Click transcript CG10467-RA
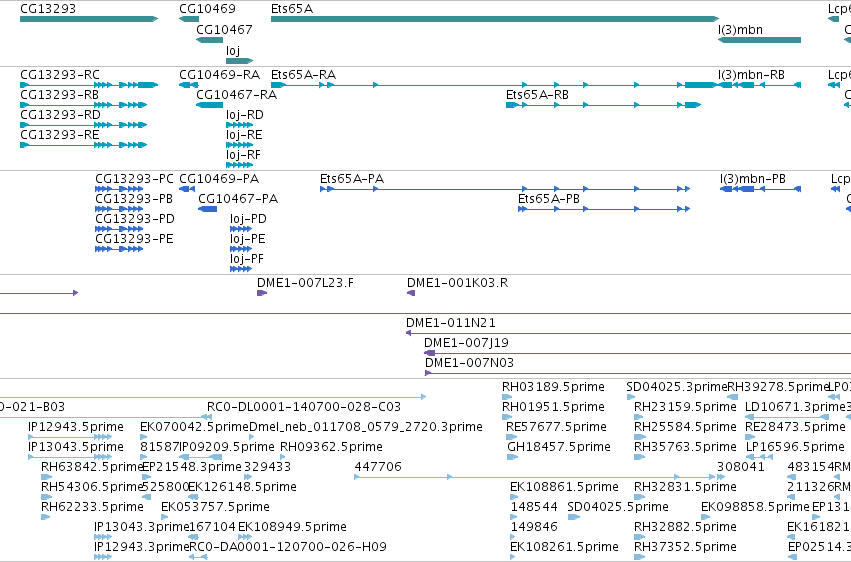 [209, 105]
